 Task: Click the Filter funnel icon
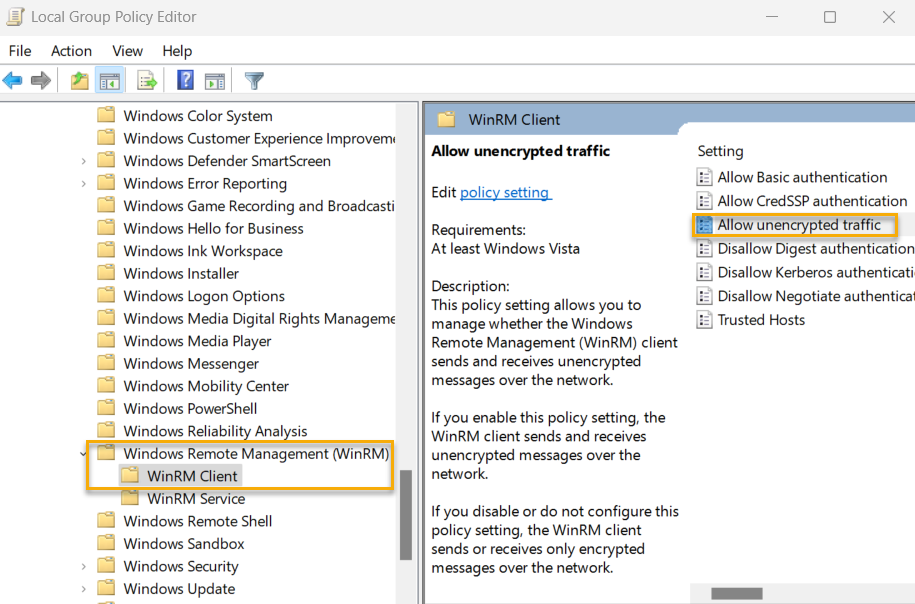(256, 80)
